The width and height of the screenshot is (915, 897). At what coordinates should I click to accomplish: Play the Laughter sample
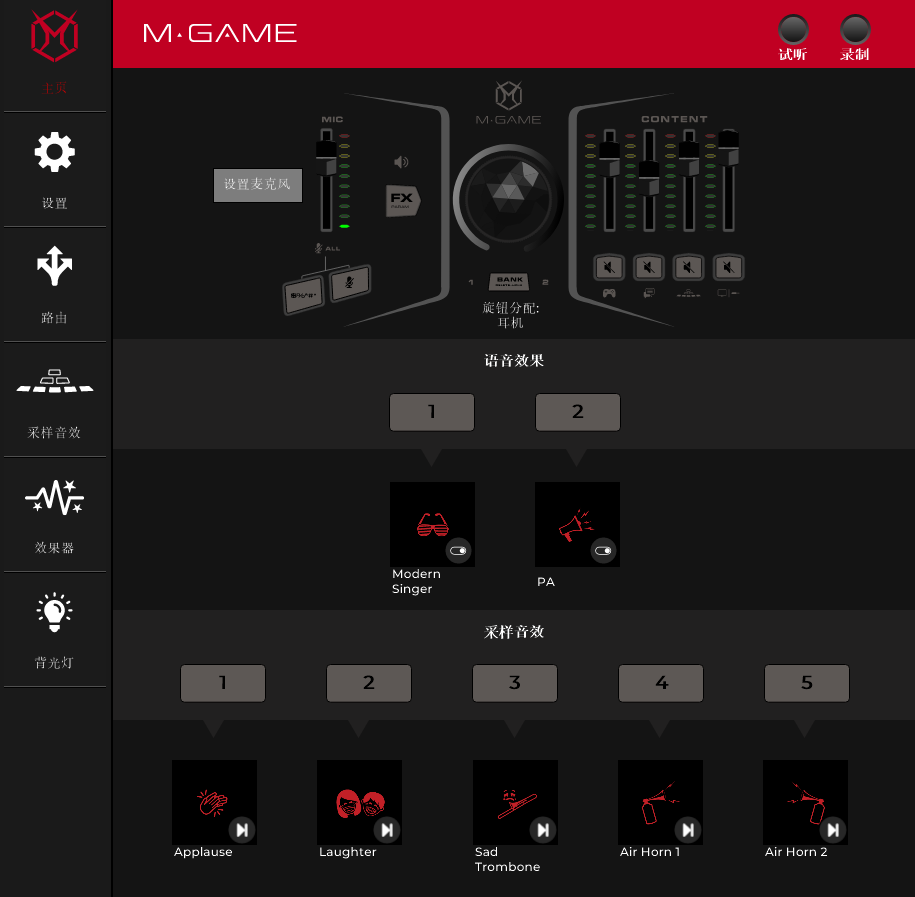coord(387,829)
